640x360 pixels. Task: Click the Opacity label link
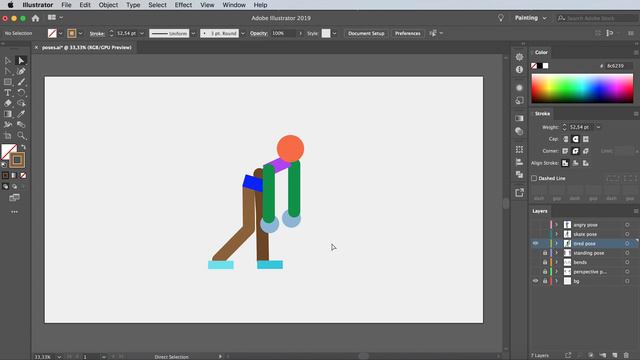coord(258,33)
